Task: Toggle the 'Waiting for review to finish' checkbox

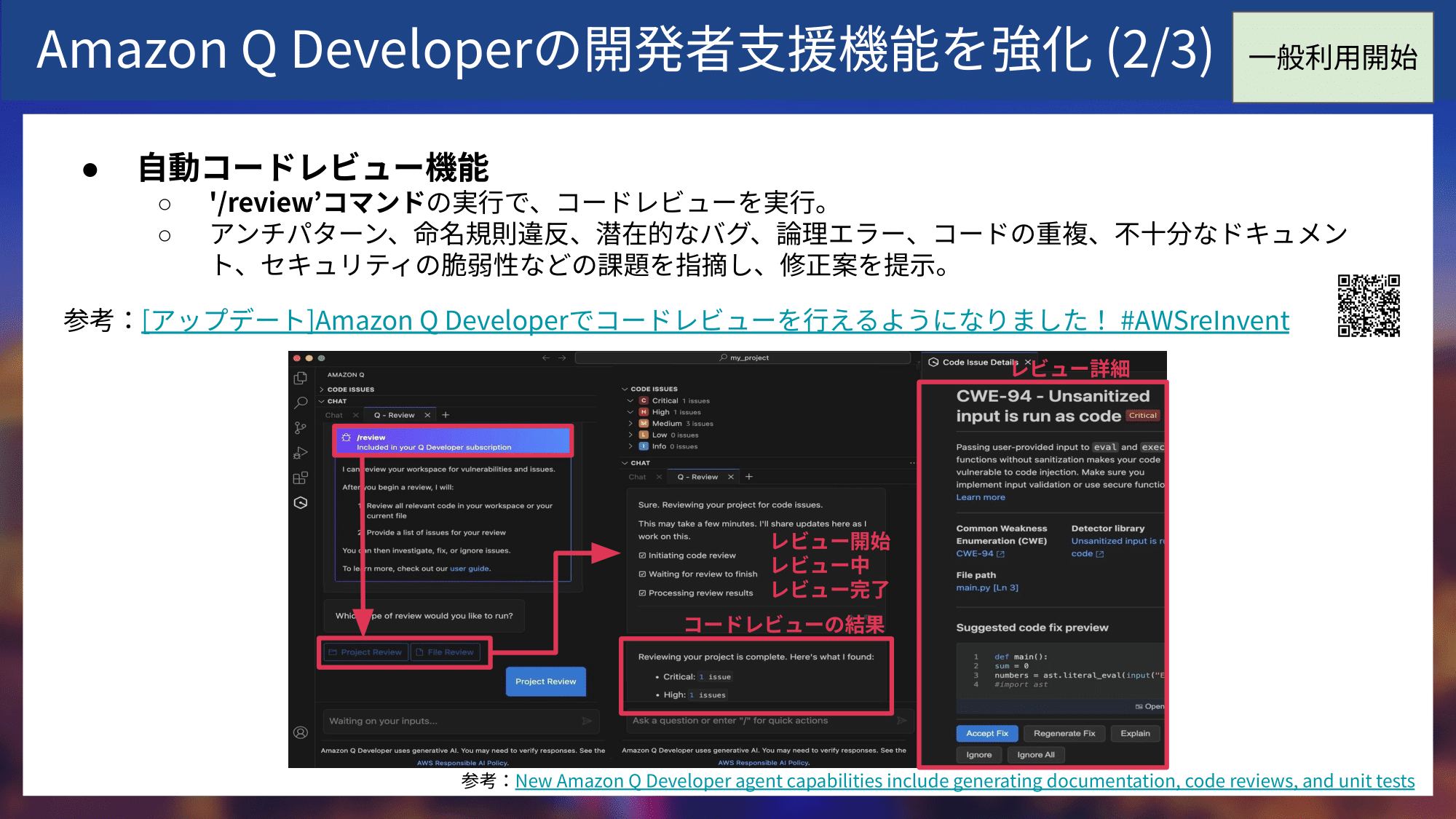Action: coord(642,574)
